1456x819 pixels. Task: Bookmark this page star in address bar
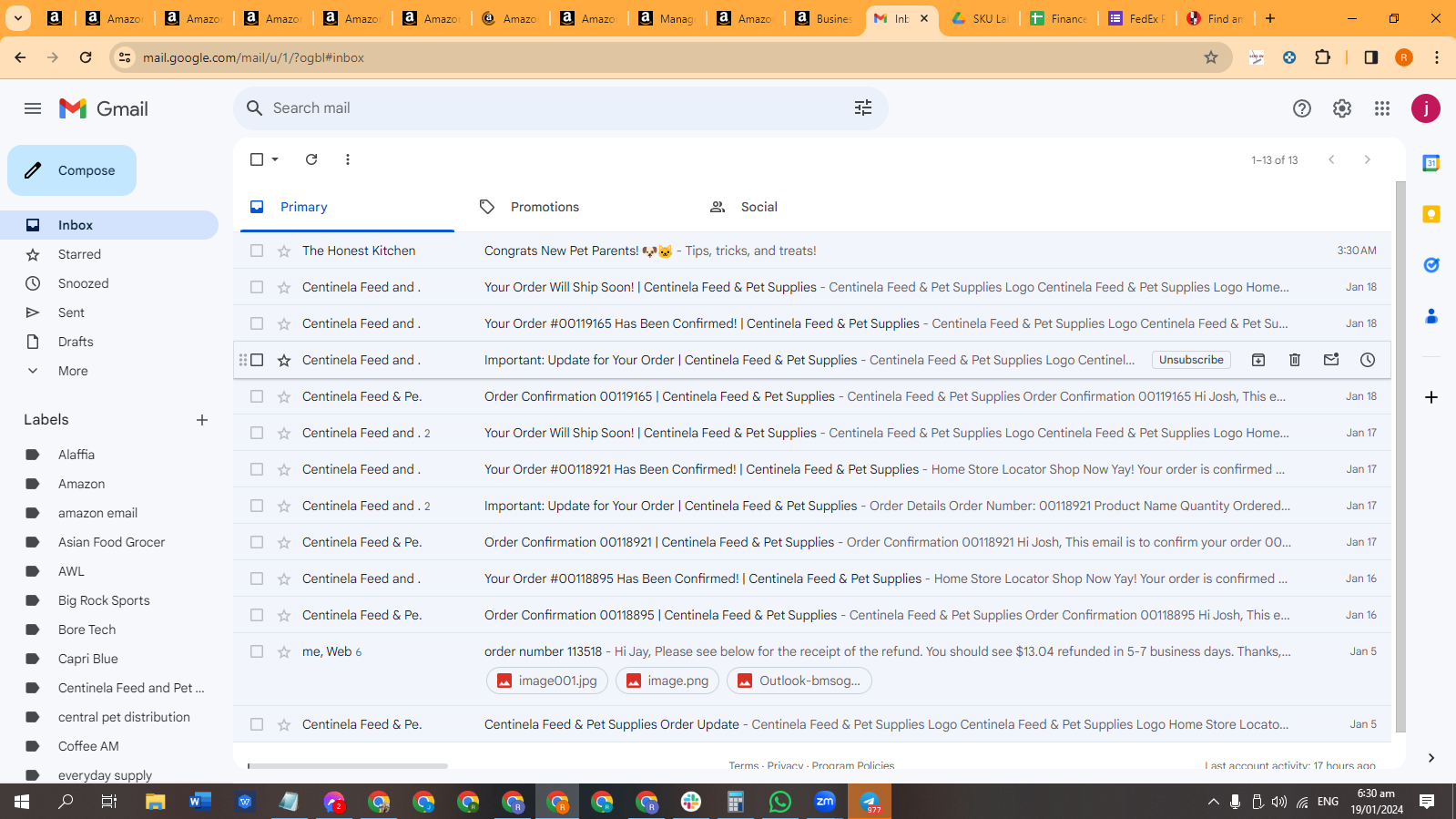pyautogui.click(x=1211, y=57)
